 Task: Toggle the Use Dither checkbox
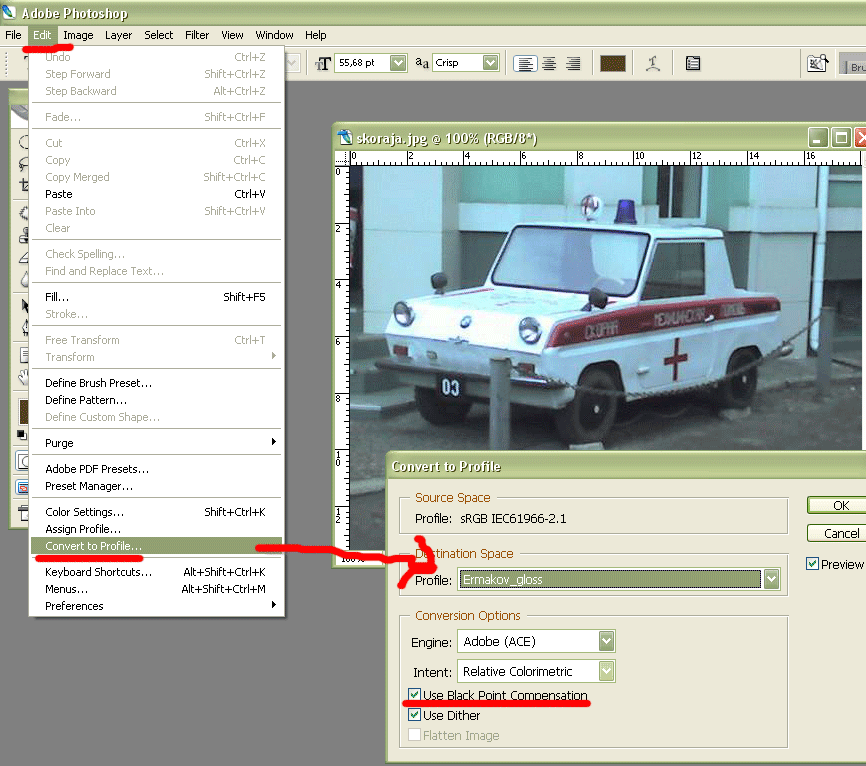coord(414,715)
